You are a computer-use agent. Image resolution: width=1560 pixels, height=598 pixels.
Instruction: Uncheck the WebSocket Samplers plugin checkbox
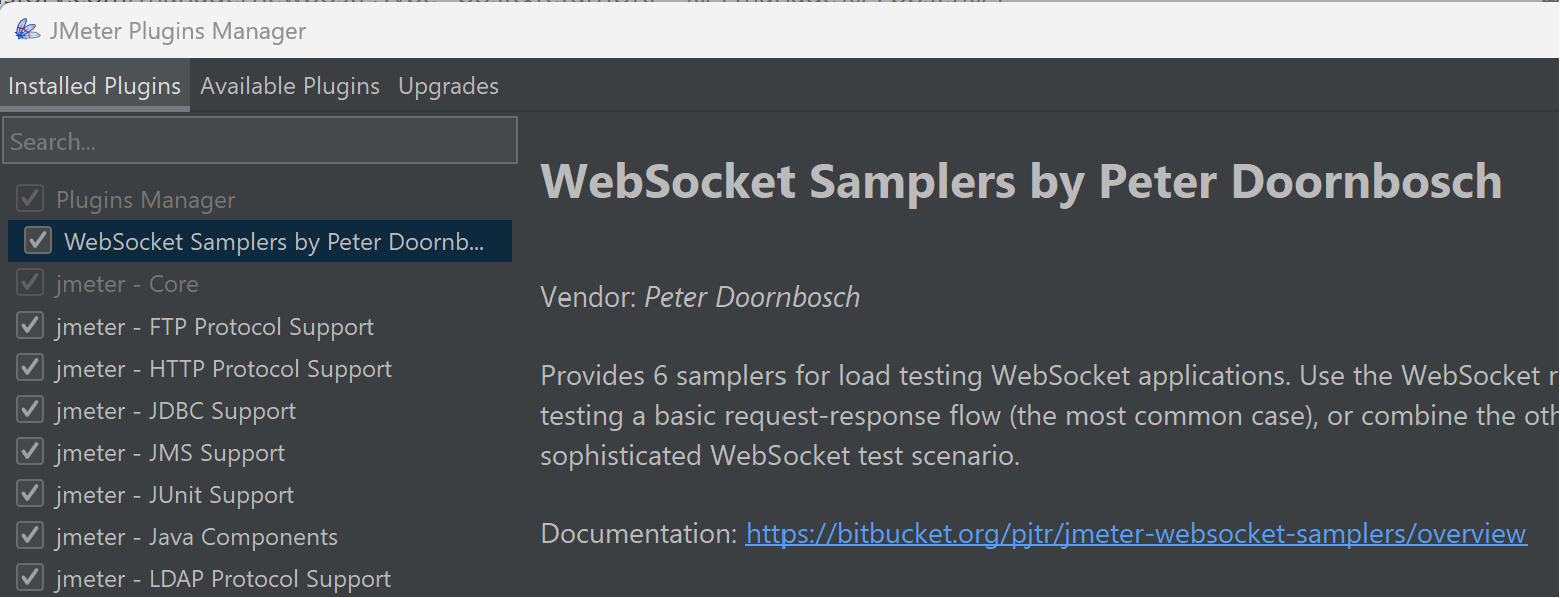pos(38,241)
